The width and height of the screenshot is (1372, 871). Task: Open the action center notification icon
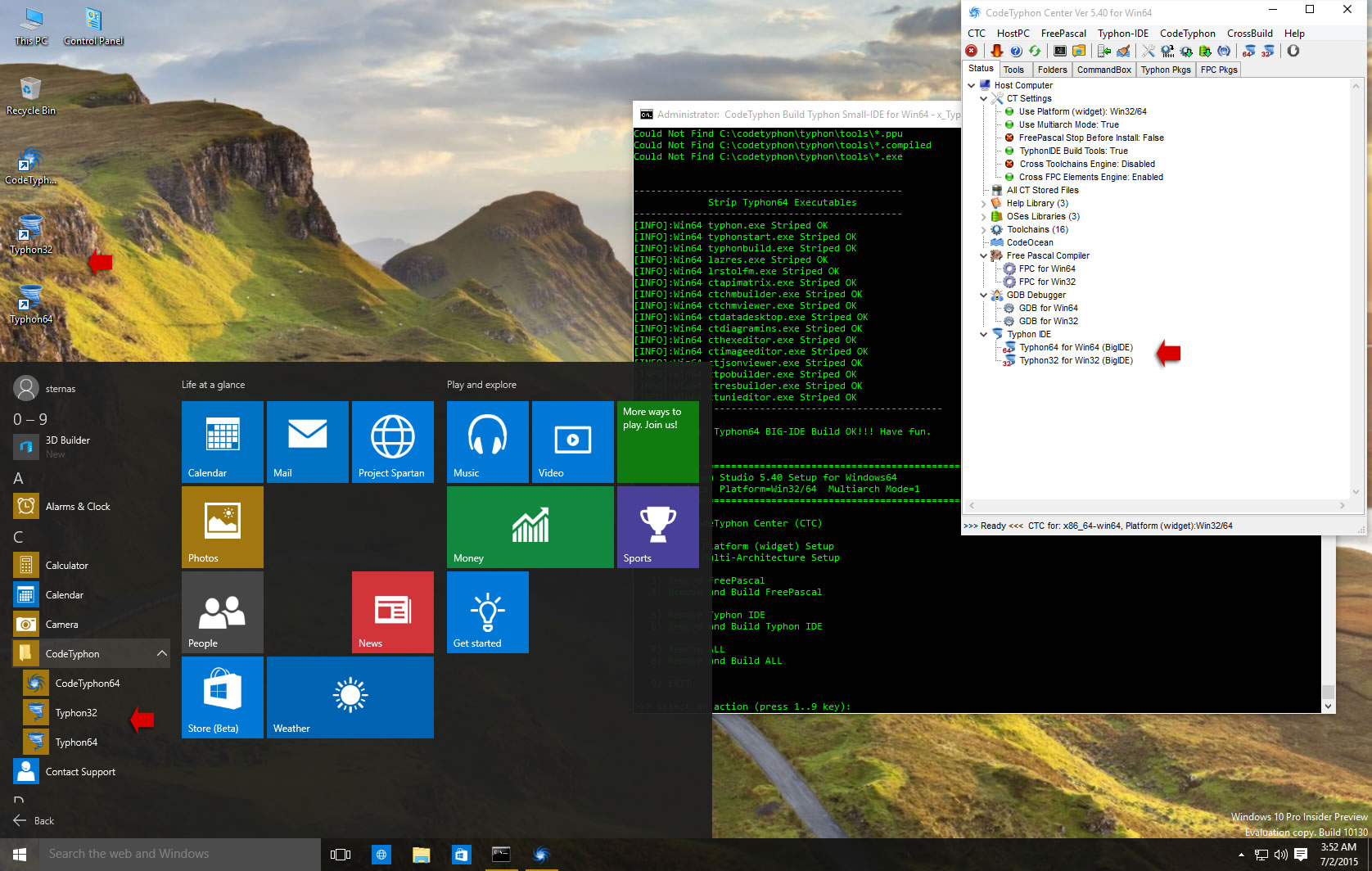(x=1301, y=855)
